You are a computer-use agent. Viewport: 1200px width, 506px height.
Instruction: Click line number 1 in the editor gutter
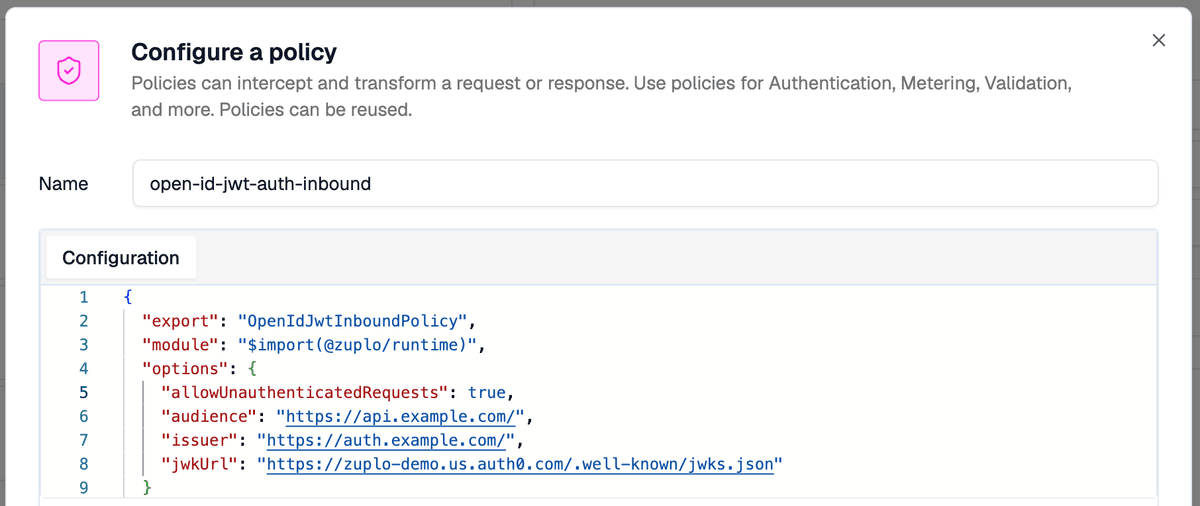[x=84, y=297]
